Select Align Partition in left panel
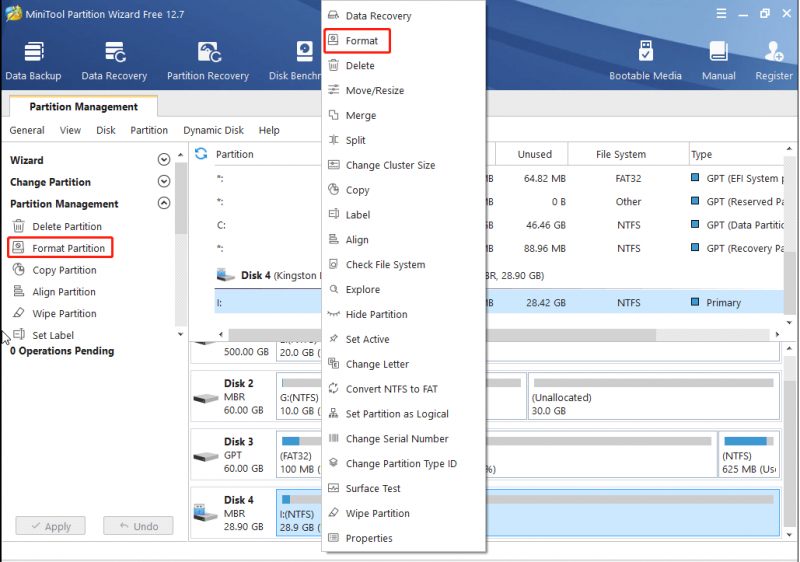 (x=54, y=292)
